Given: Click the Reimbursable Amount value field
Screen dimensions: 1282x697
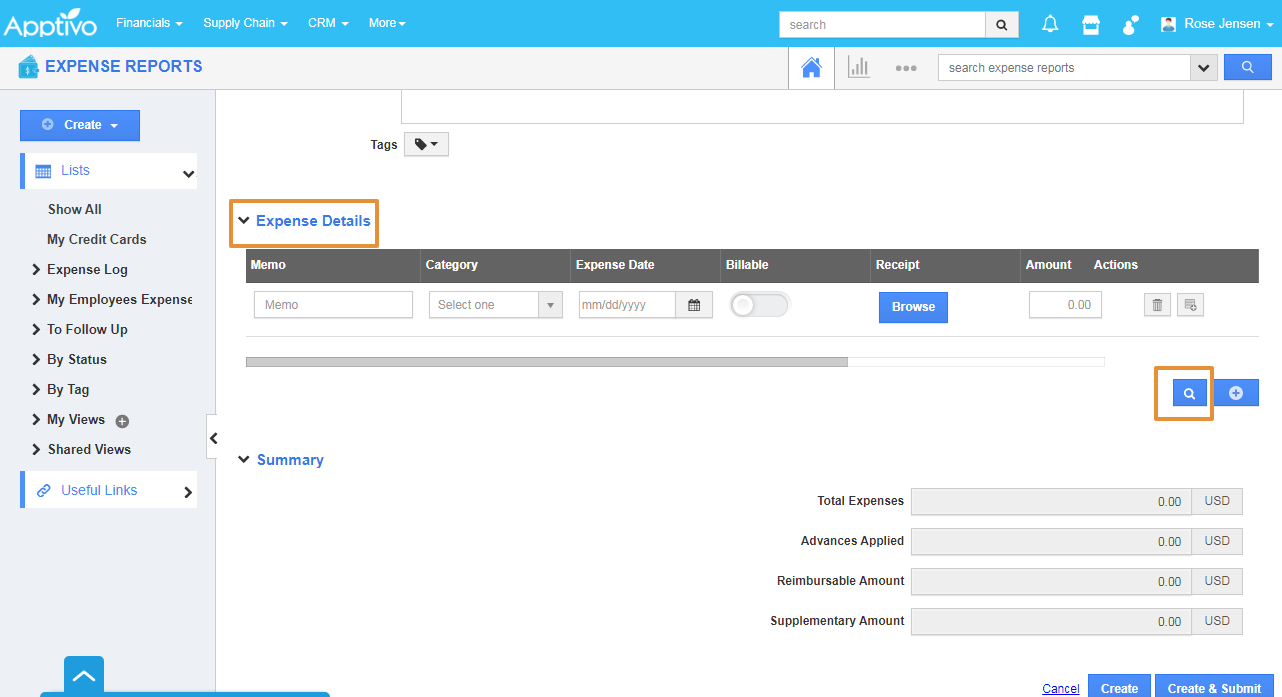Looking at the screenshot, I should click(x=1052, y=581).
